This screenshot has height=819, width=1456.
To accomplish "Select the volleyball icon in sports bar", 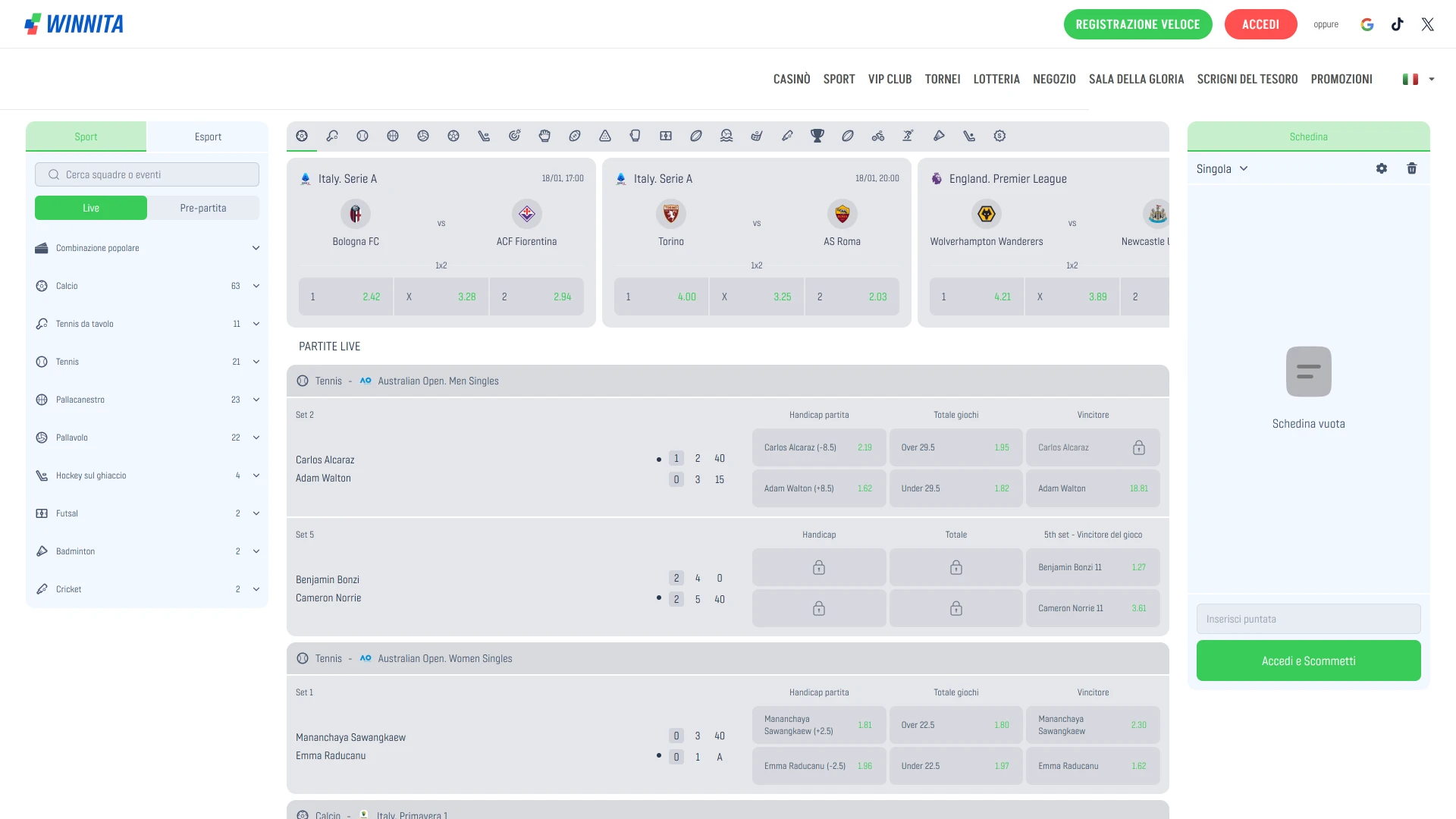I will 423,136.
